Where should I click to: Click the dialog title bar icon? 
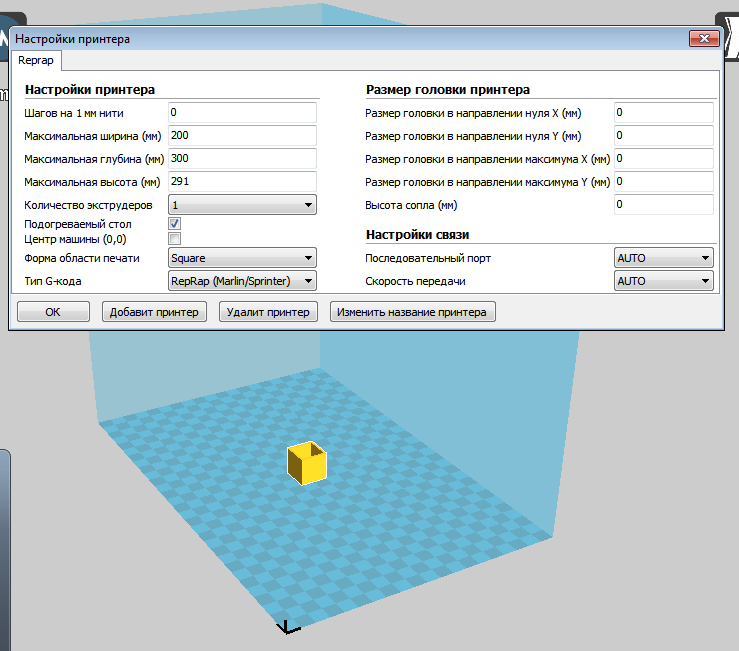click(x=8, y=39)
